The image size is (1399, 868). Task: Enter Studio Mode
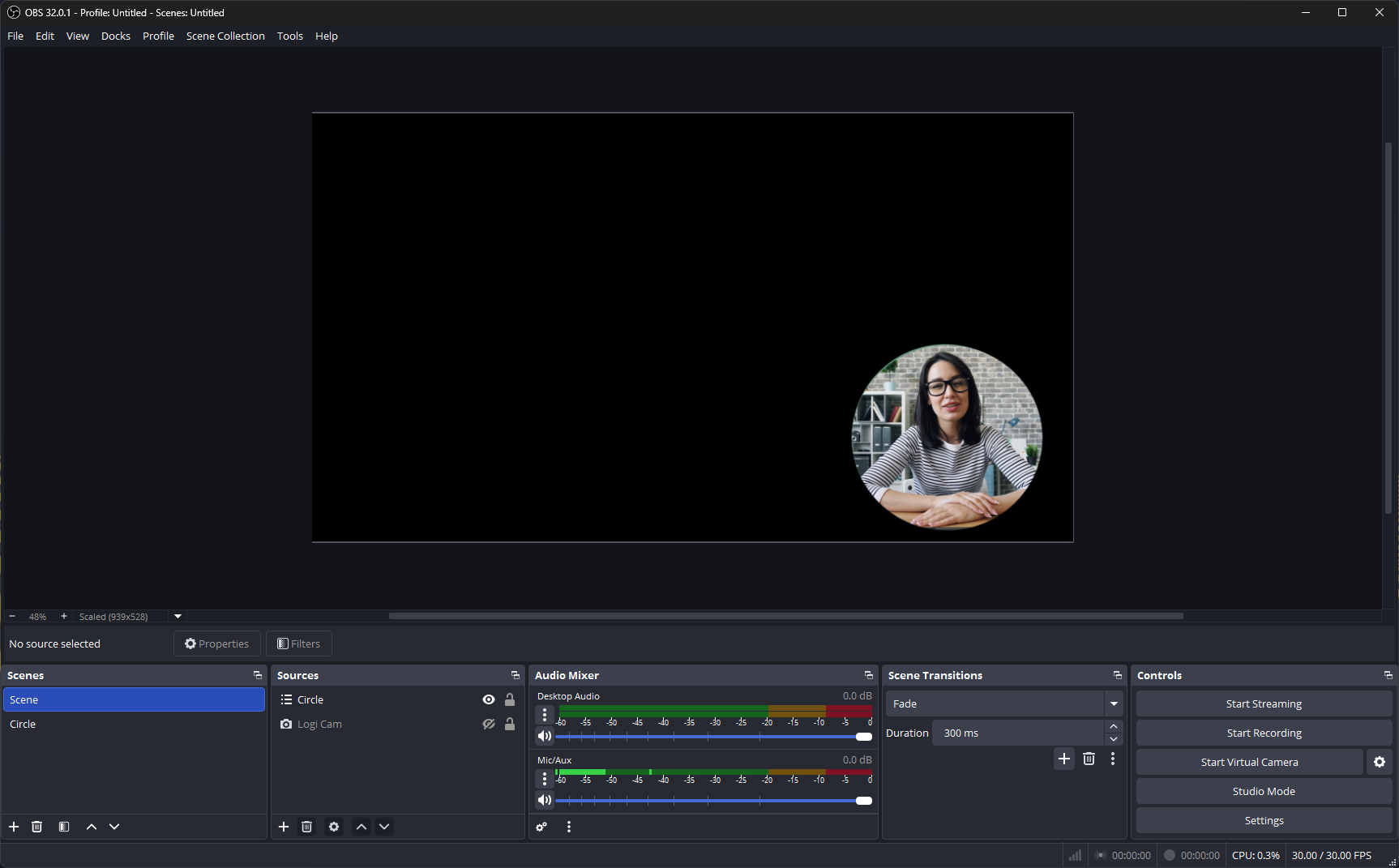[1264, 791]
